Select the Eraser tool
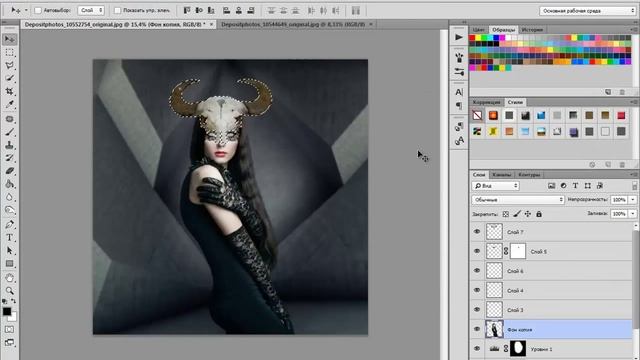The height and width of the screenshot is (360, 640). point(9,171)
